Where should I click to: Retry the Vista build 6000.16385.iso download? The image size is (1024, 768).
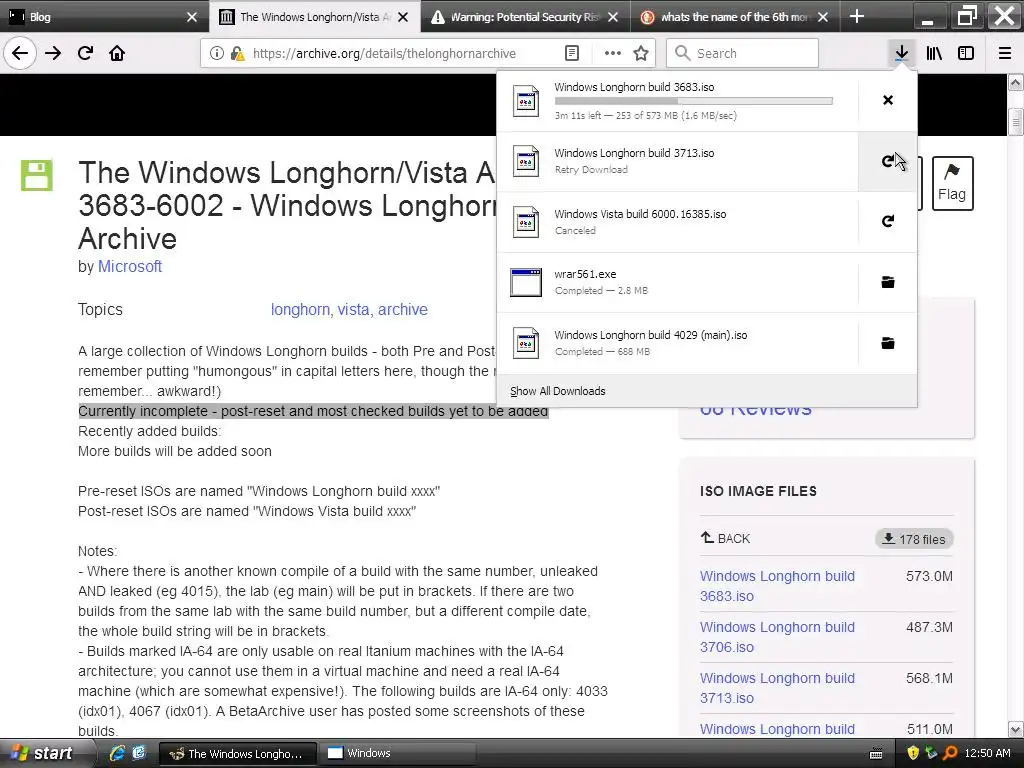[888, 221]
